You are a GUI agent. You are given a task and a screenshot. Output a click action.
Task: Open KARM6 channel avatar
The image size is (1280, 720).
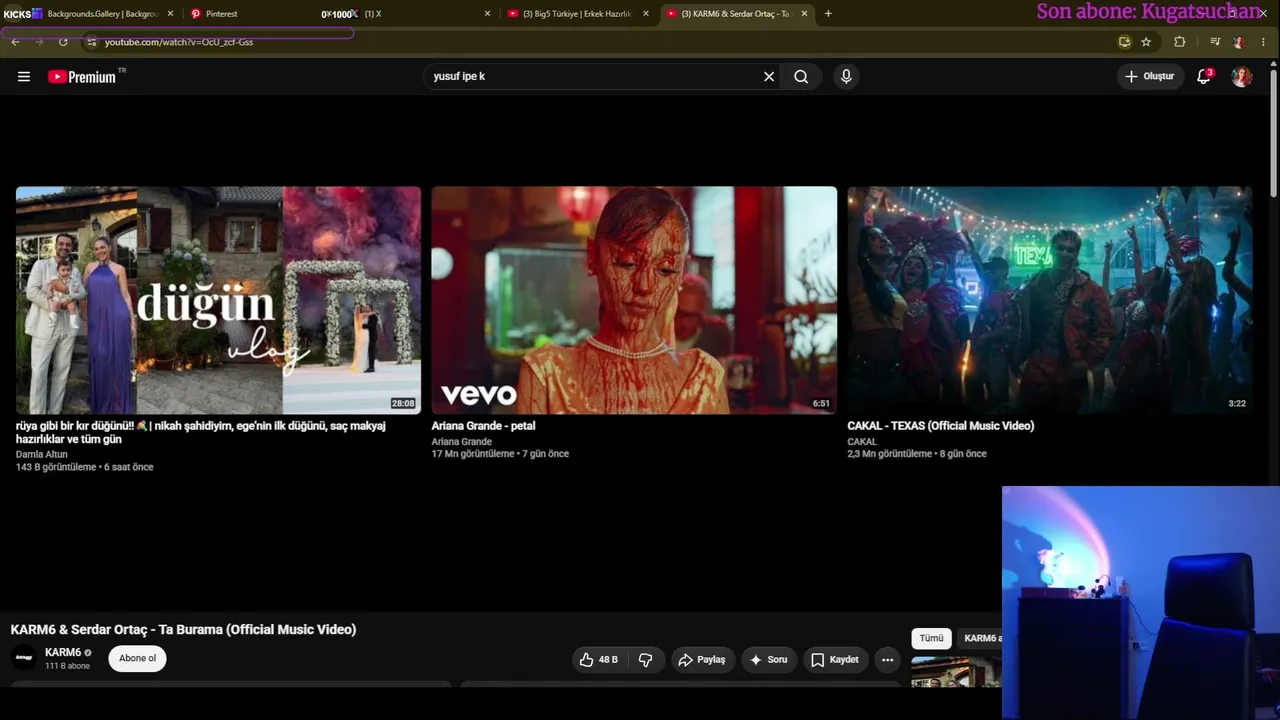pos(24,658)
